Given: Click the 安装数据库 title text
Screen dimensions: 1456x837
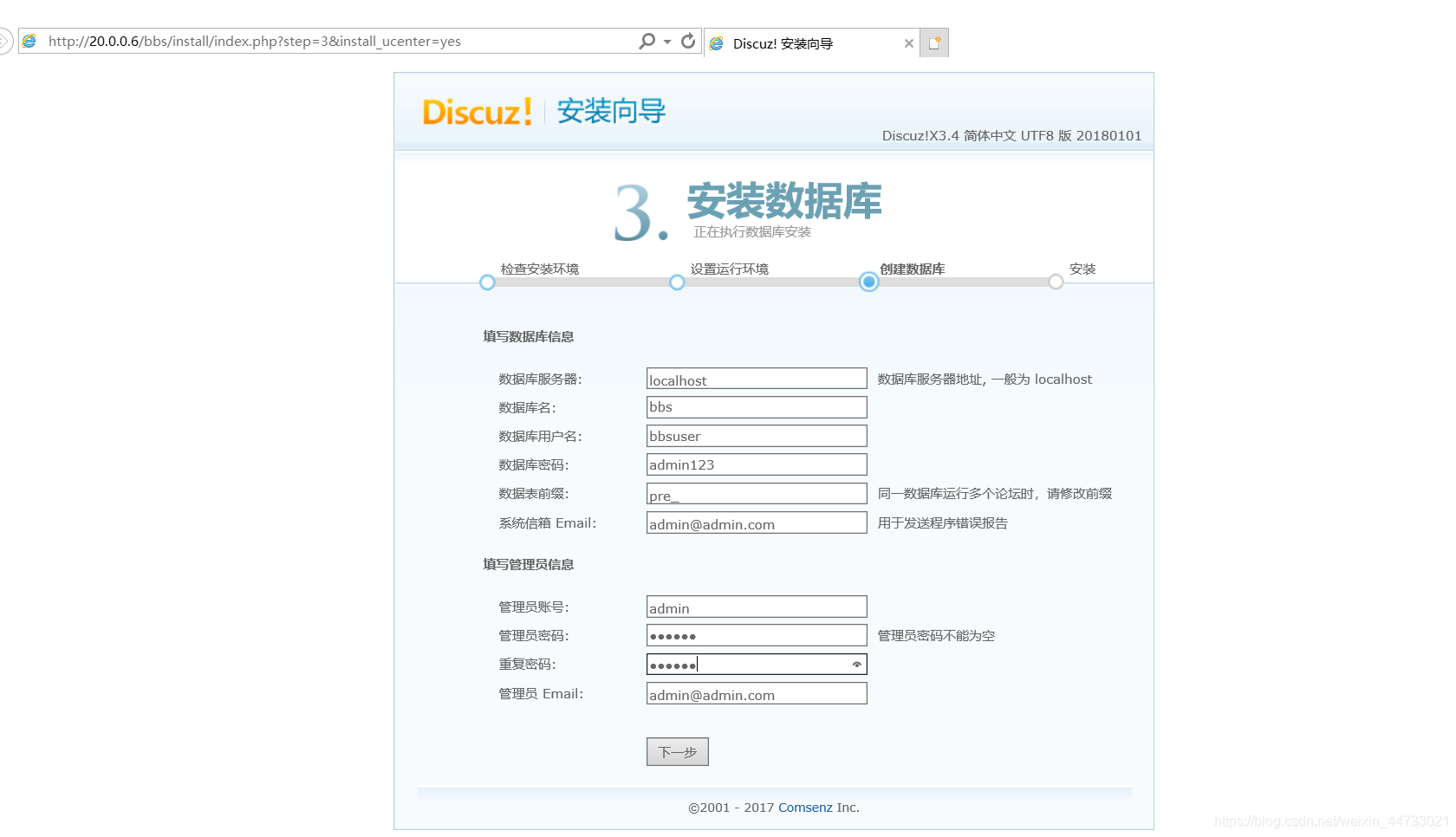Looking at the screenshot, I should pos(784,201).
